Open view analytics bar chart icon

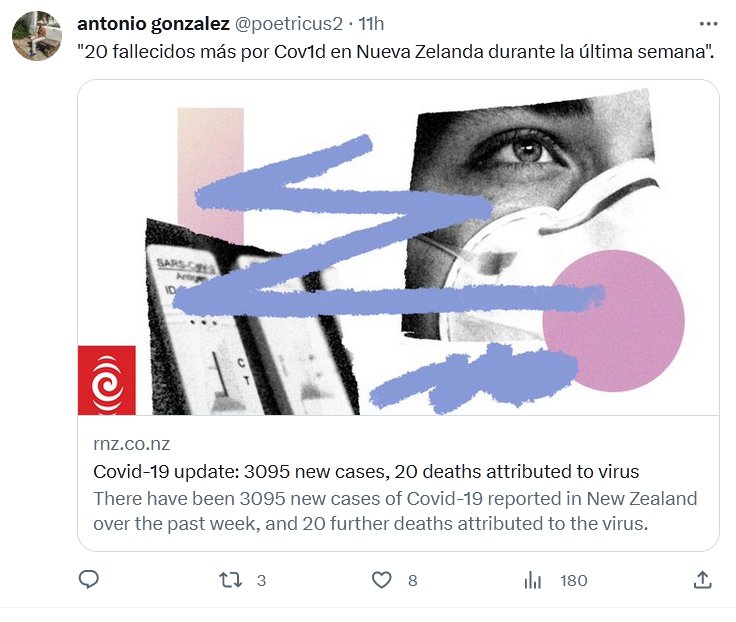click(533, 580)
